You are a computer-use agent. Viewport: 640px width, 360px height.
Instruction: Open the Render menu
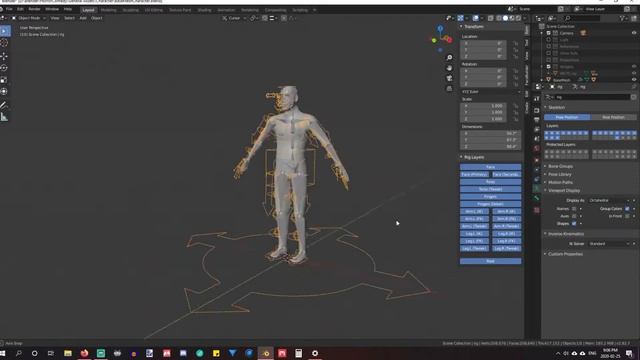click(x=34, y=9)
